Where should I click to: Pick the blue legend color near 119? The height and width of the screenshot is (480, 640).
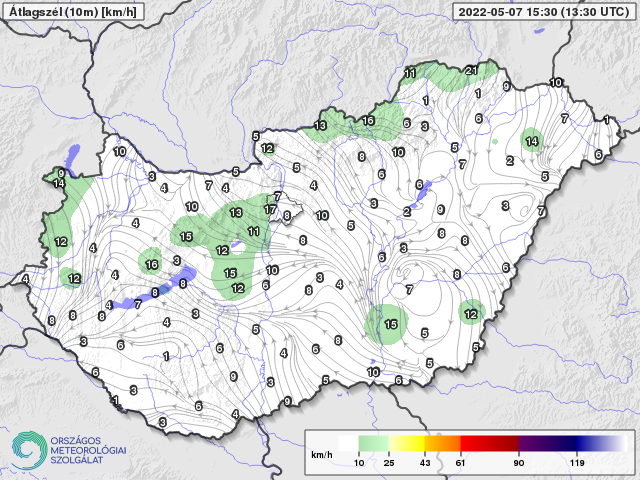590,444
